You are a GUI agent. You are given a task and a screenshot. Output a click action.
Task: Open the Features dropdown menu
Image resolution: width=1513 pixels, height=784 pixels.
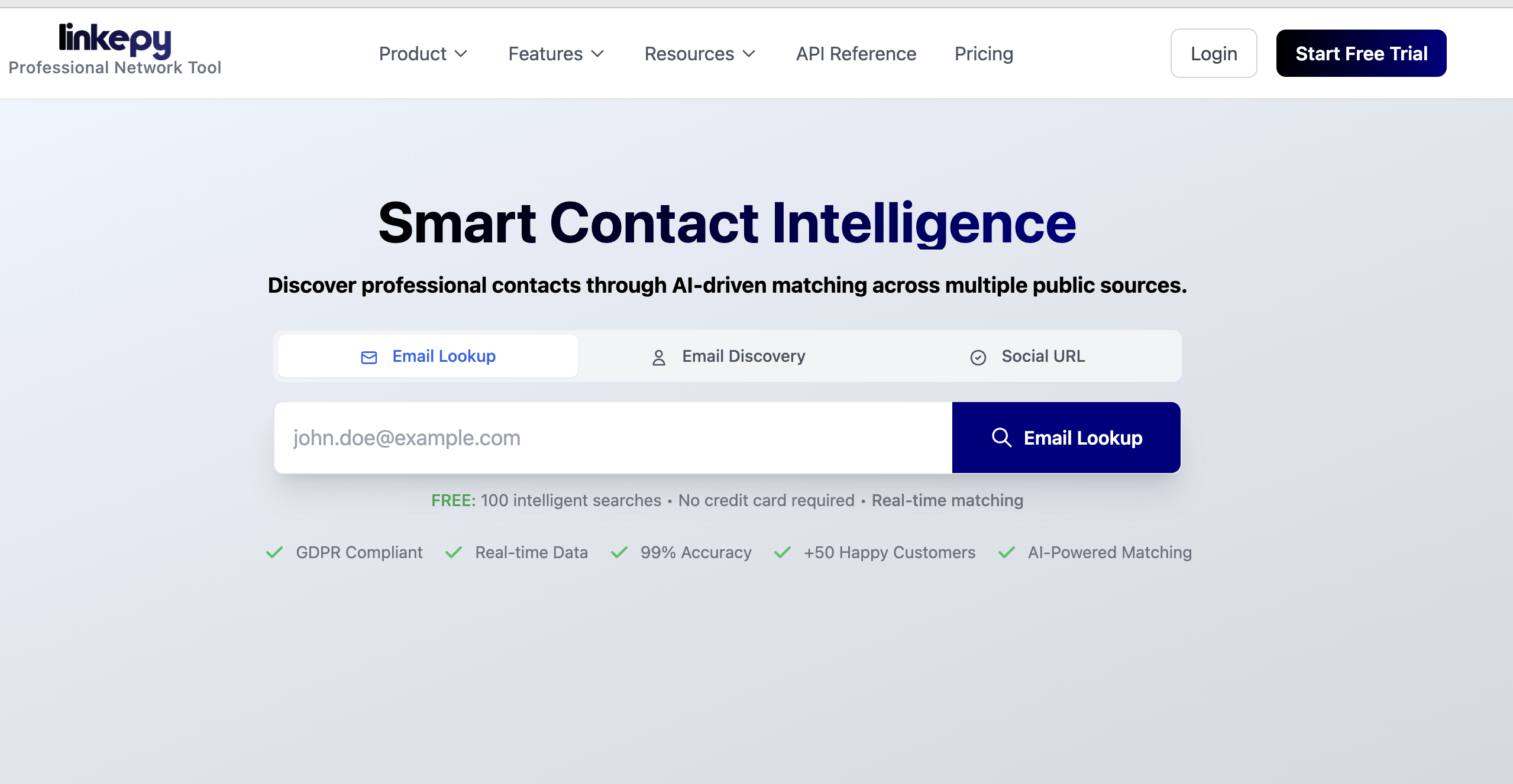556,54
